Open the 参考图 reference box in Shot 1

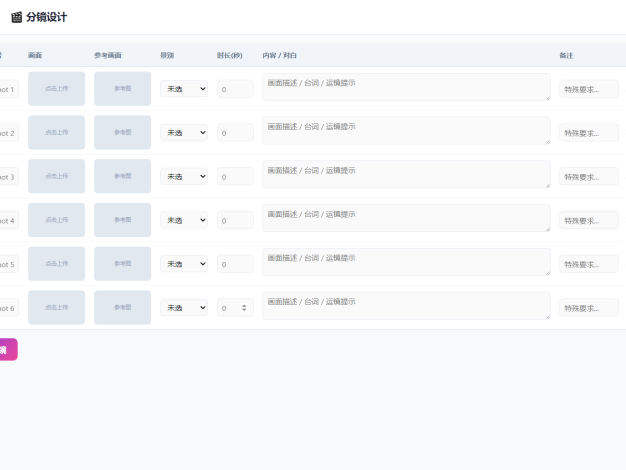(123, 89)
